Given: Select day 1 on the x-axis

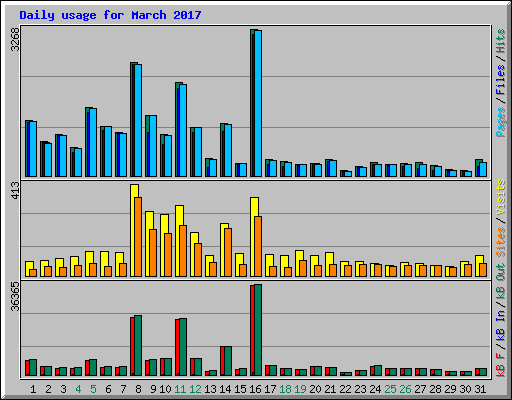Looking at the screenshot, I should [x=33, y=389].
